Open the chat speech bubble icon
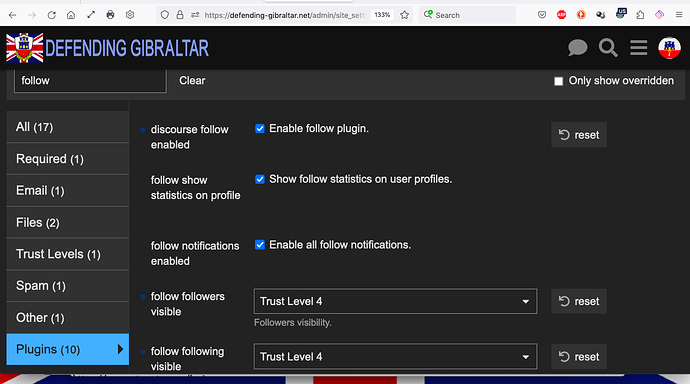Viewport: 690px width, 384px height. (x=577, y=48)
